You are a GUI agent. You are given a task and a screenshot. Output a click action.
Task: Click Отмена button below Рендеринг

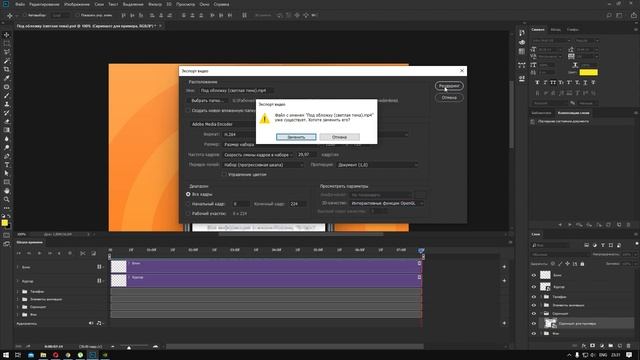click(x=449, y=98)
